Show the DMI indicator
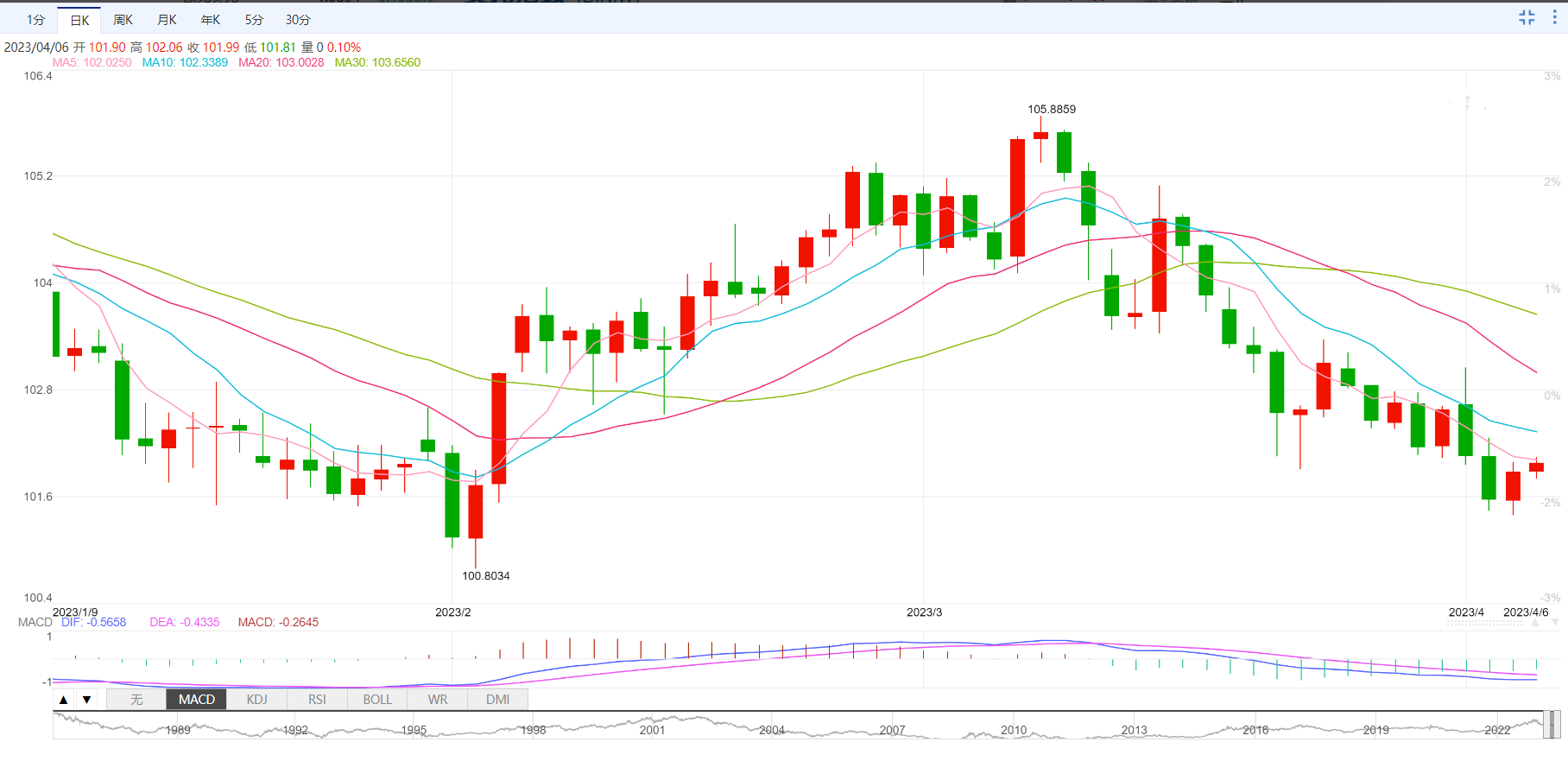This screenshot has width=1568, height=761. pyautogui.click(x=497, y=700)
